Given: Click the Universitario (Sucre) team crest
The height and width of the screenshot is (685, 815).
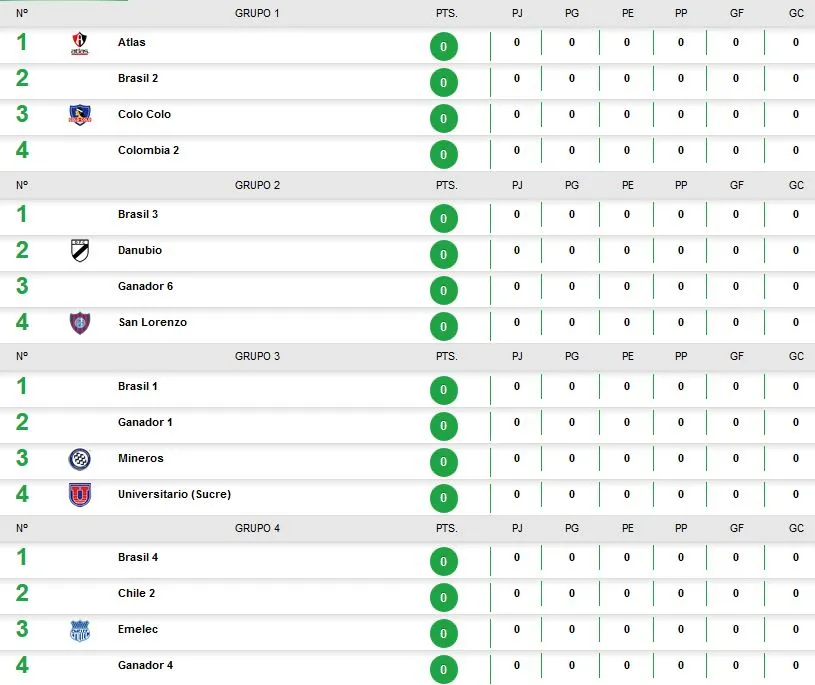Looking at the screenshot, I should (80, 495).
